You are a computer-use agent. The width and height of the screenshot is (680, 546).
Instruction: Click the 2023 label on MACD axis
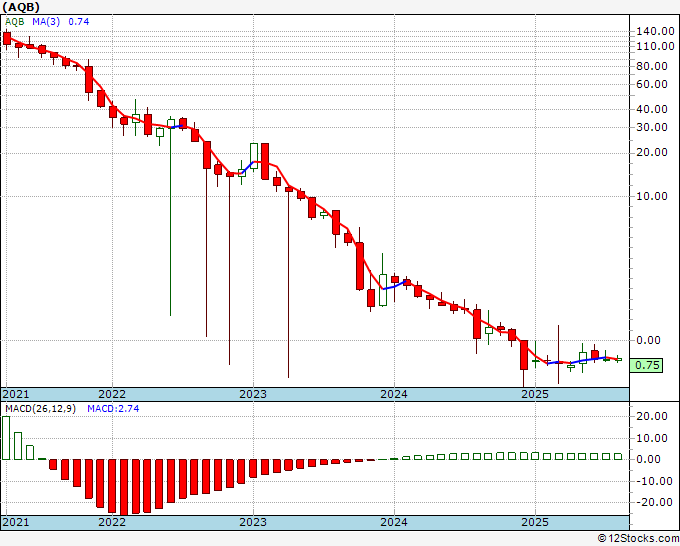click(253, 522)
